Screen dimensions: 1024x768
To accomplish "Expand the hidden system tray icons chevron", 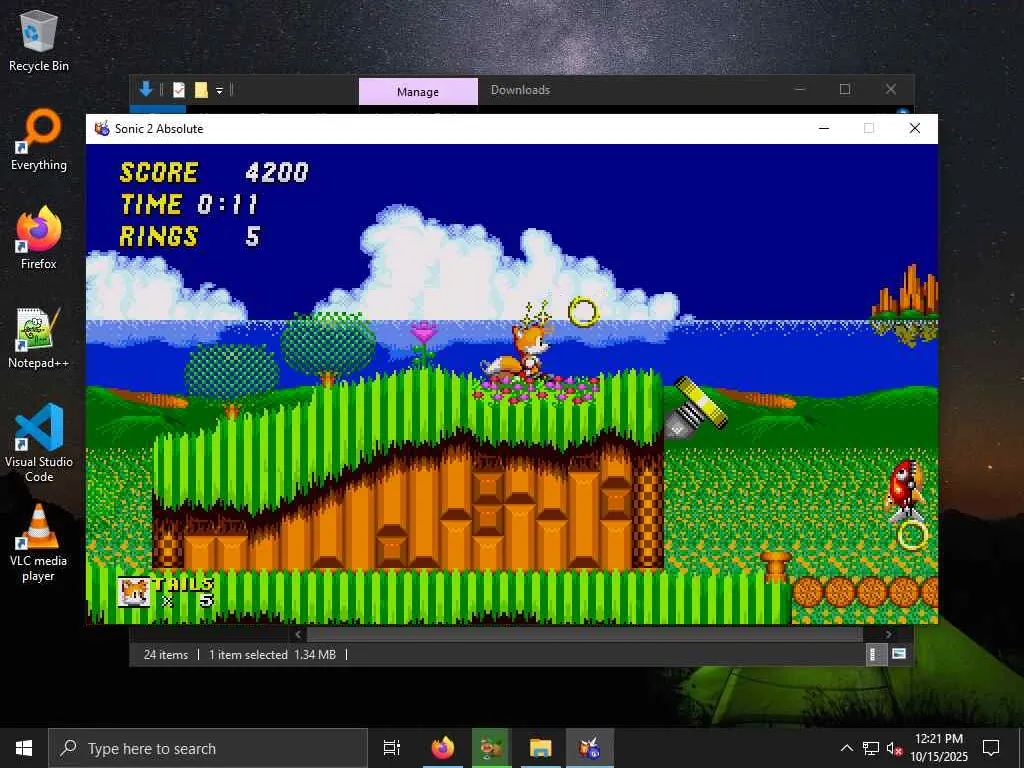I will click(846, 748).
